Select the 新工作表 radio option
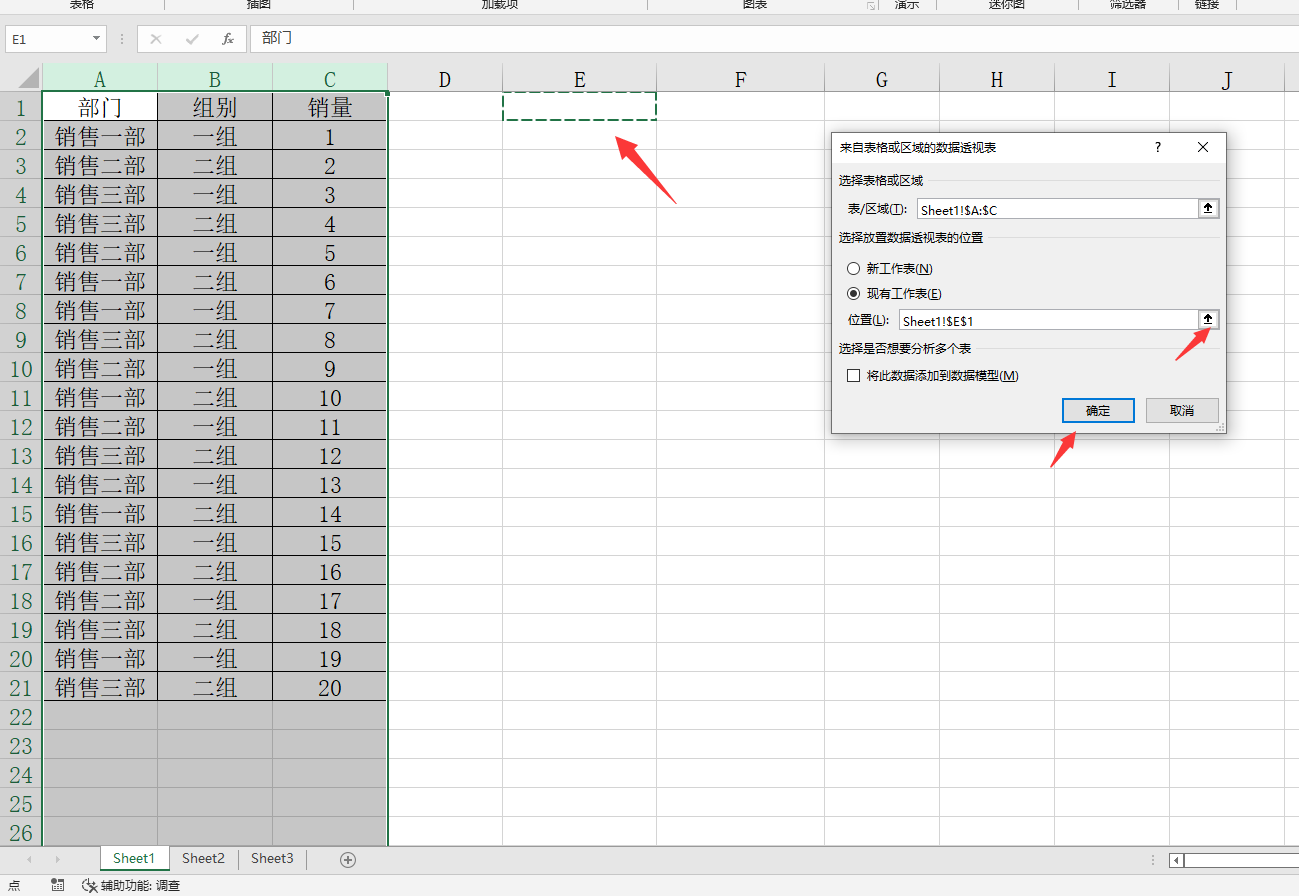The height and width of the screenshot is (896, 1299). tap(853, 268)
